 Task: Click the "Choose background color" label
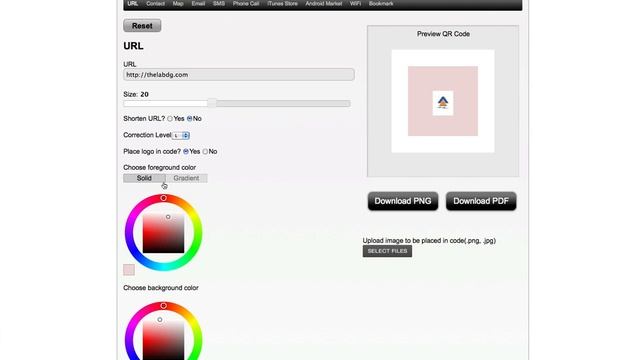(x=161, y=288)
